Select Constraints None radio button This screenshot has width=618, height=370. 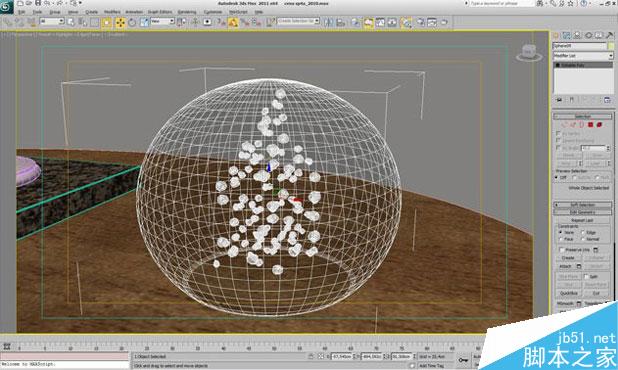pyautogui.click(x=561, y=232)
